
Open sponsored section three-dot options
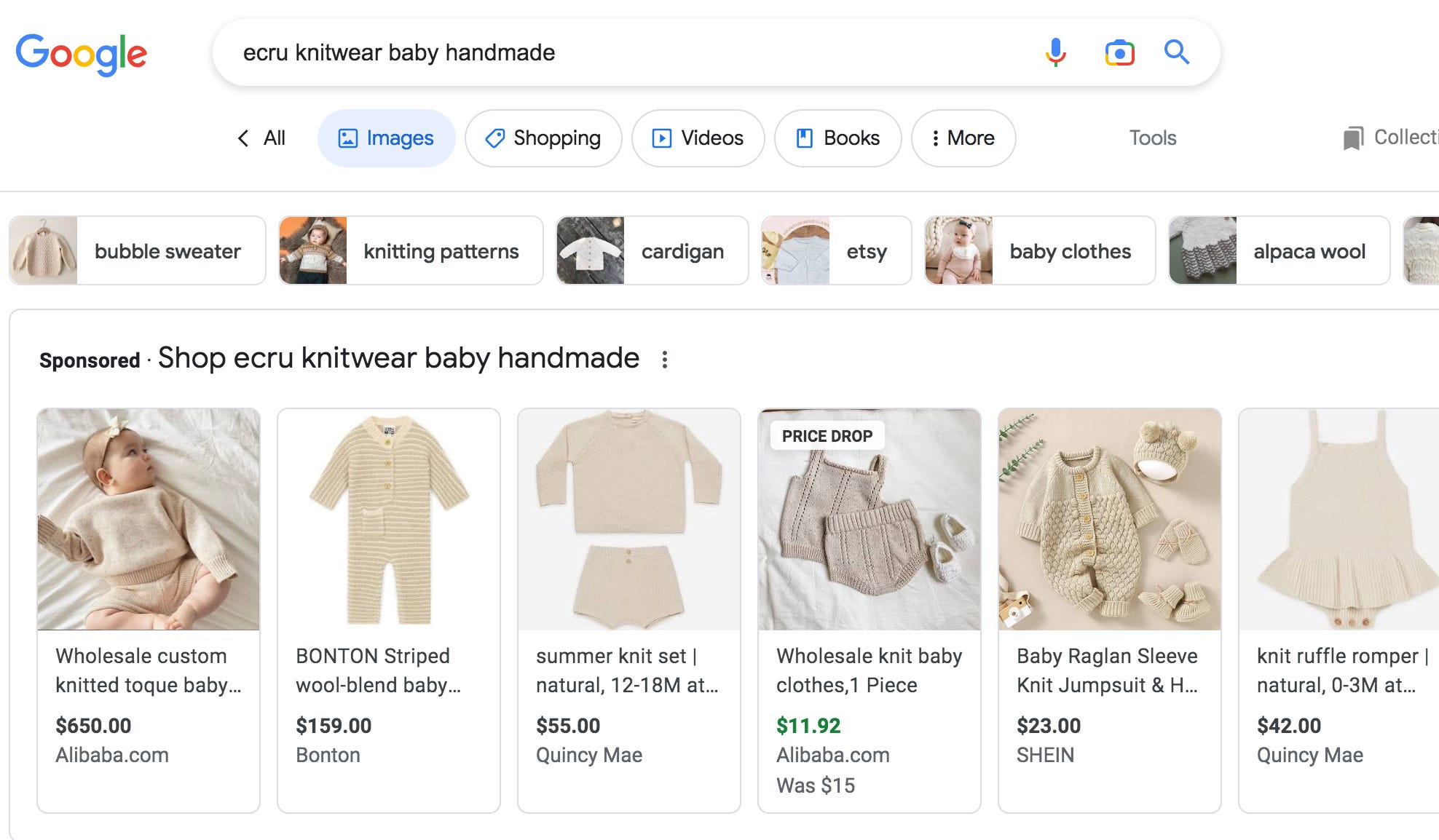point(664,359)
